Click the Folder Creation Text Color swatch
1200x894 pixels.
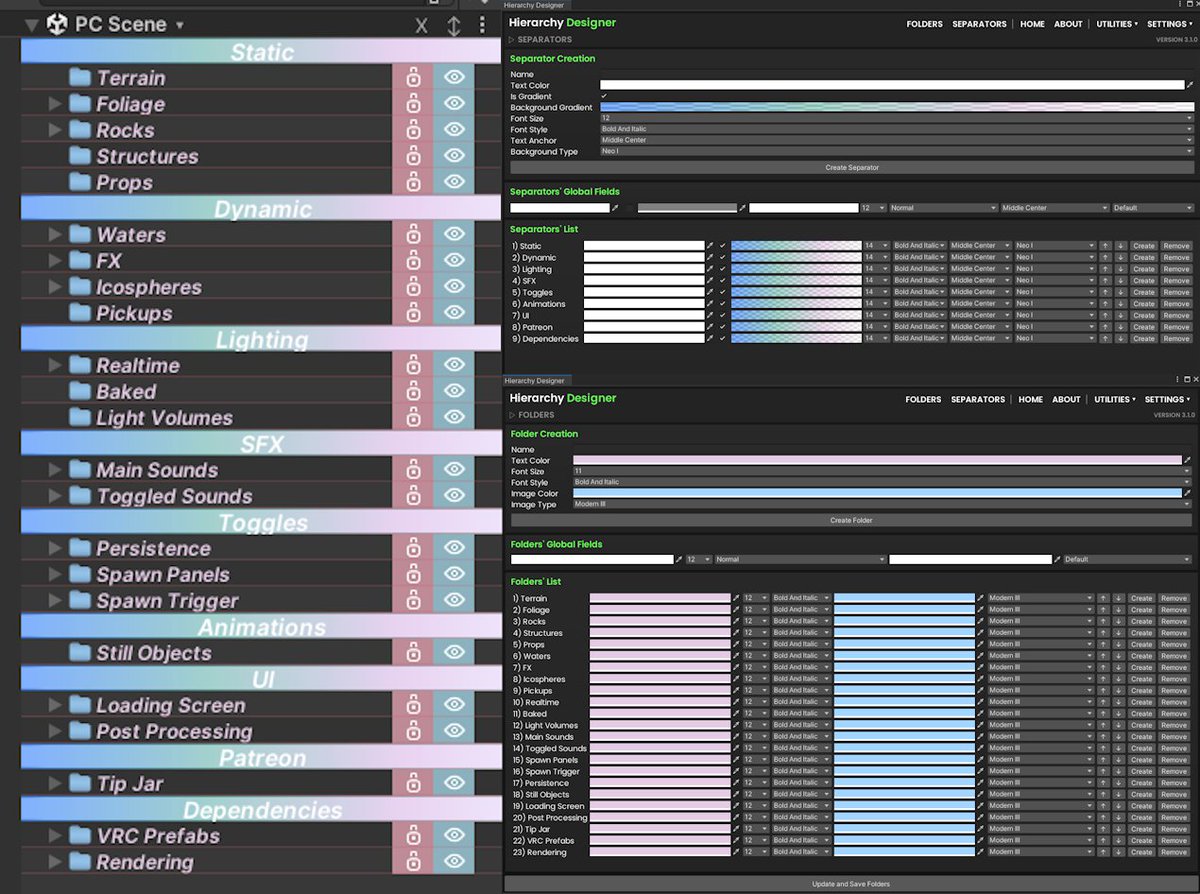tap(877, 460)
